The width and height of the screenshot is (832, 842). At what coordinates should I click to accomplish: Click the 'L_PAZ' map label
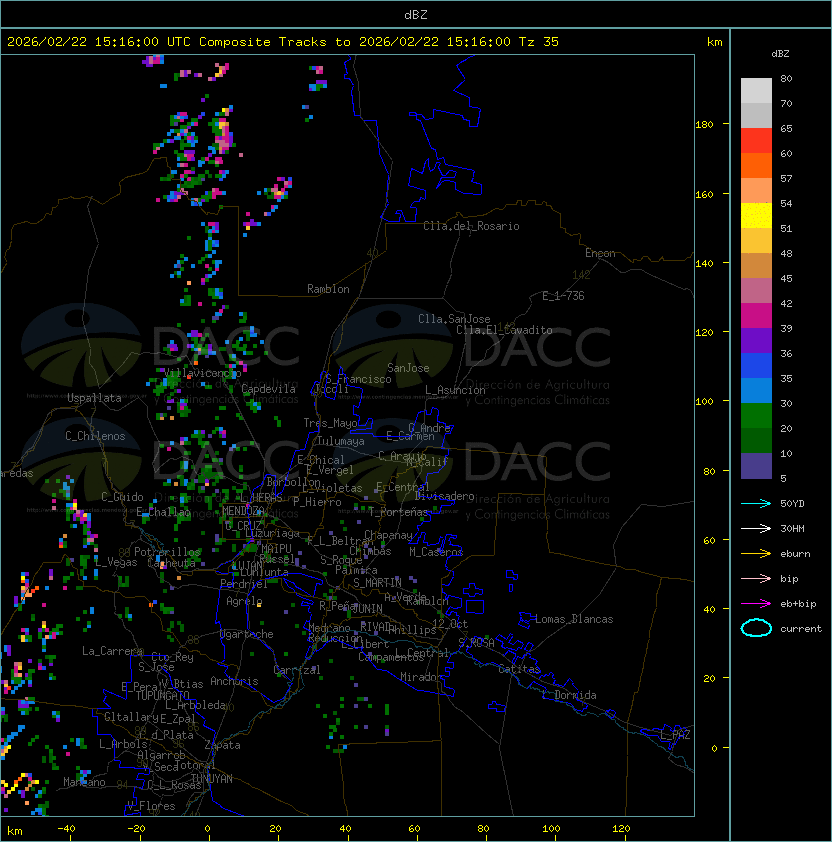[x=675, y=735]
